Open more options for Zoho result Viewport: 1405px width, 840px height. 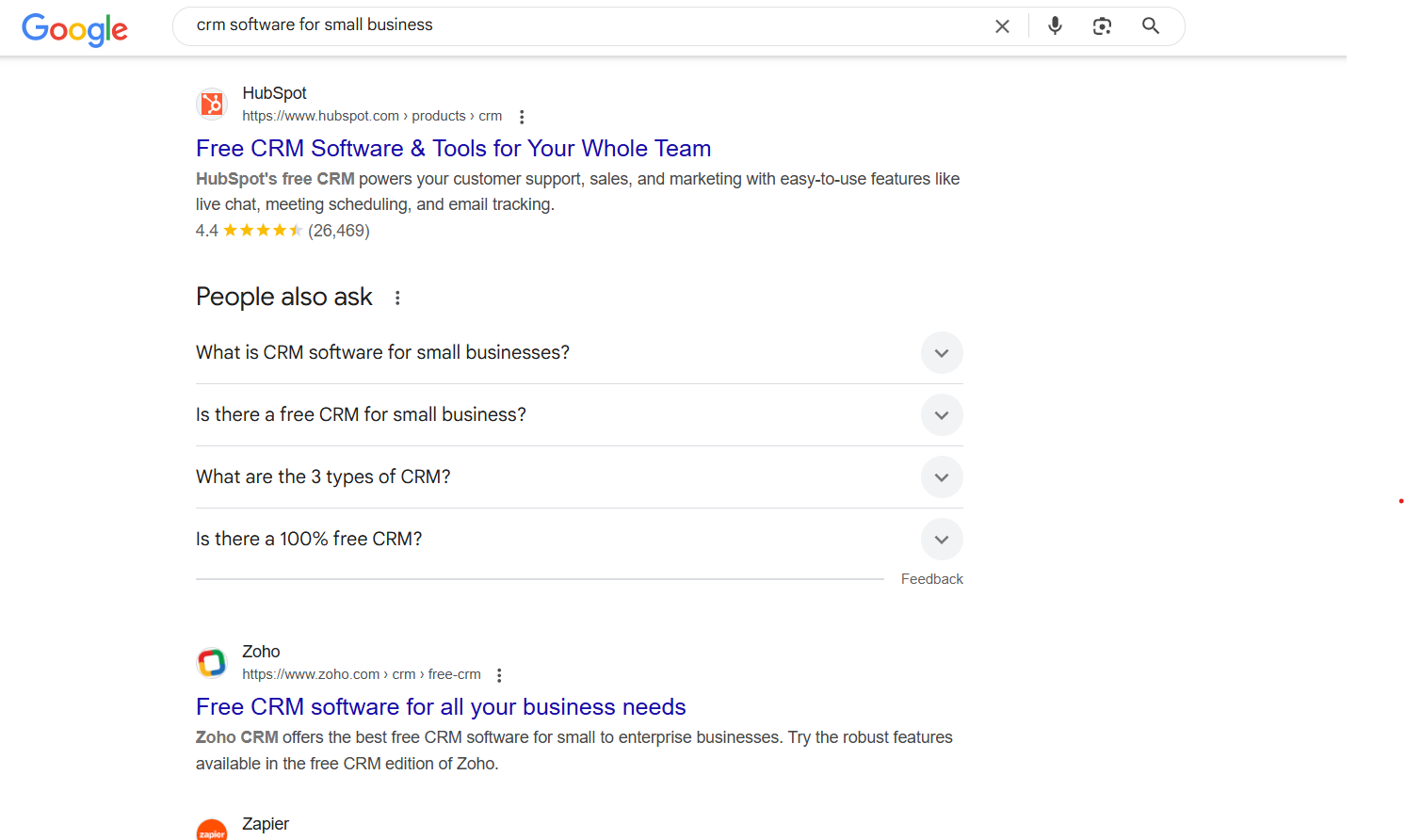[x=499, y=675]
